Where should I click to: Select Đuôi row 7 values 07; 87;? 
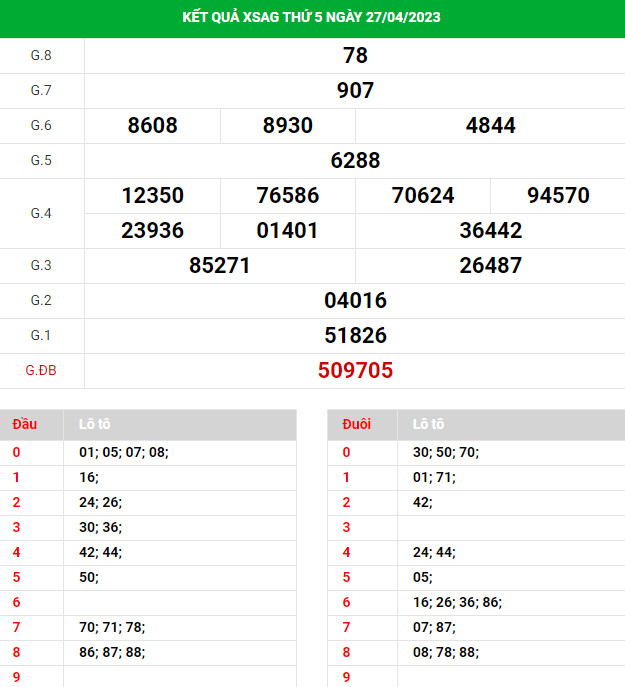434,627
